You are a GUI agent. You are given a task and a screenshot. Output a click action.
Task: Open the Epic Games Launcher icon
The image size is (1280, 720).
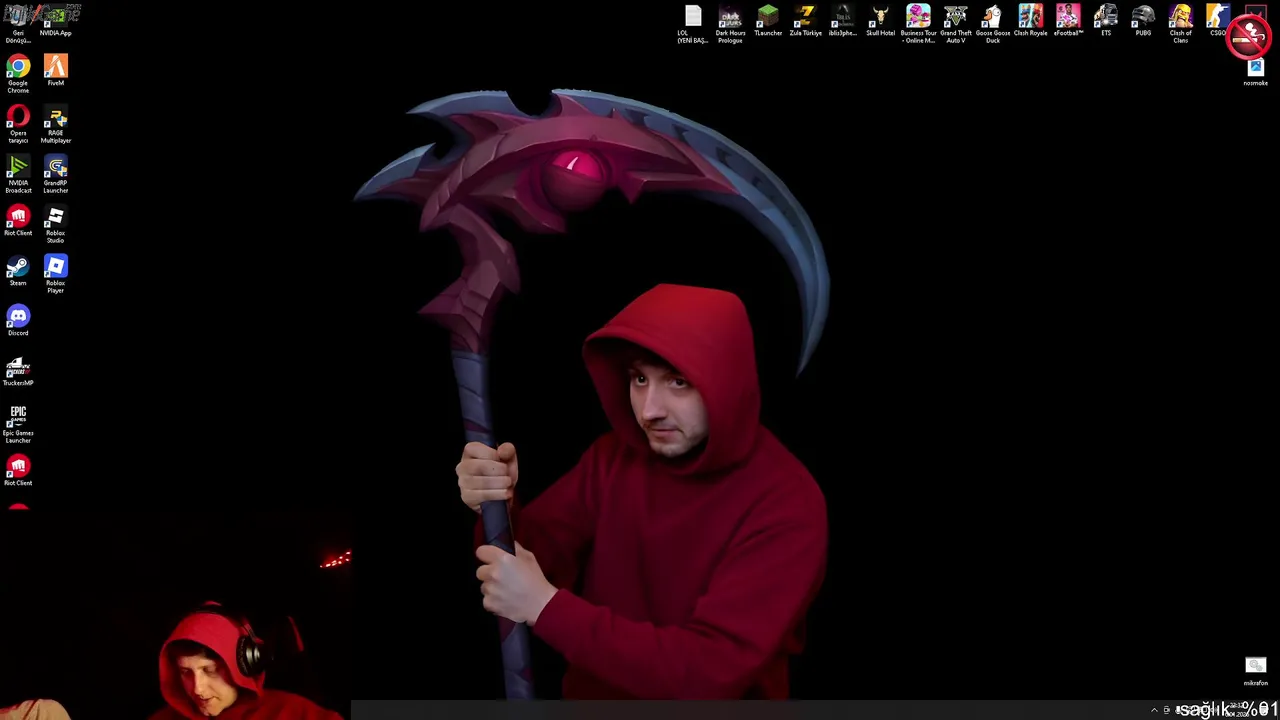tap(18, 424)
